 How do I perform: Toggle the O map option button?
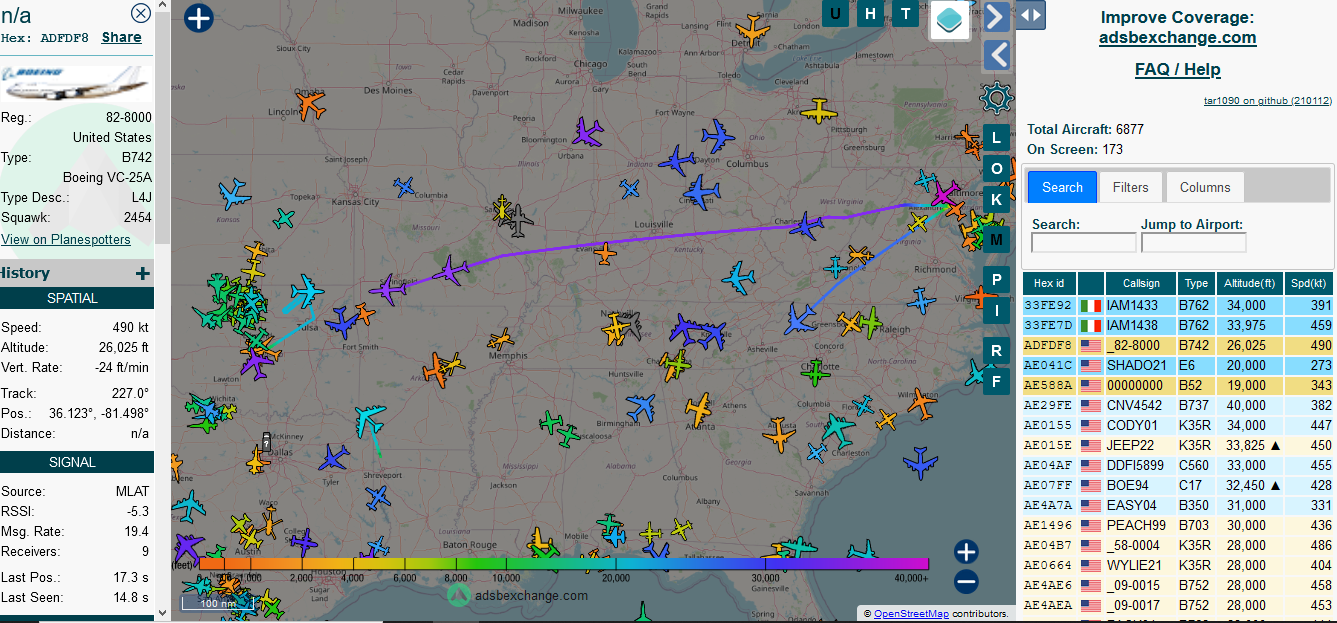click(x=996, y=169)
